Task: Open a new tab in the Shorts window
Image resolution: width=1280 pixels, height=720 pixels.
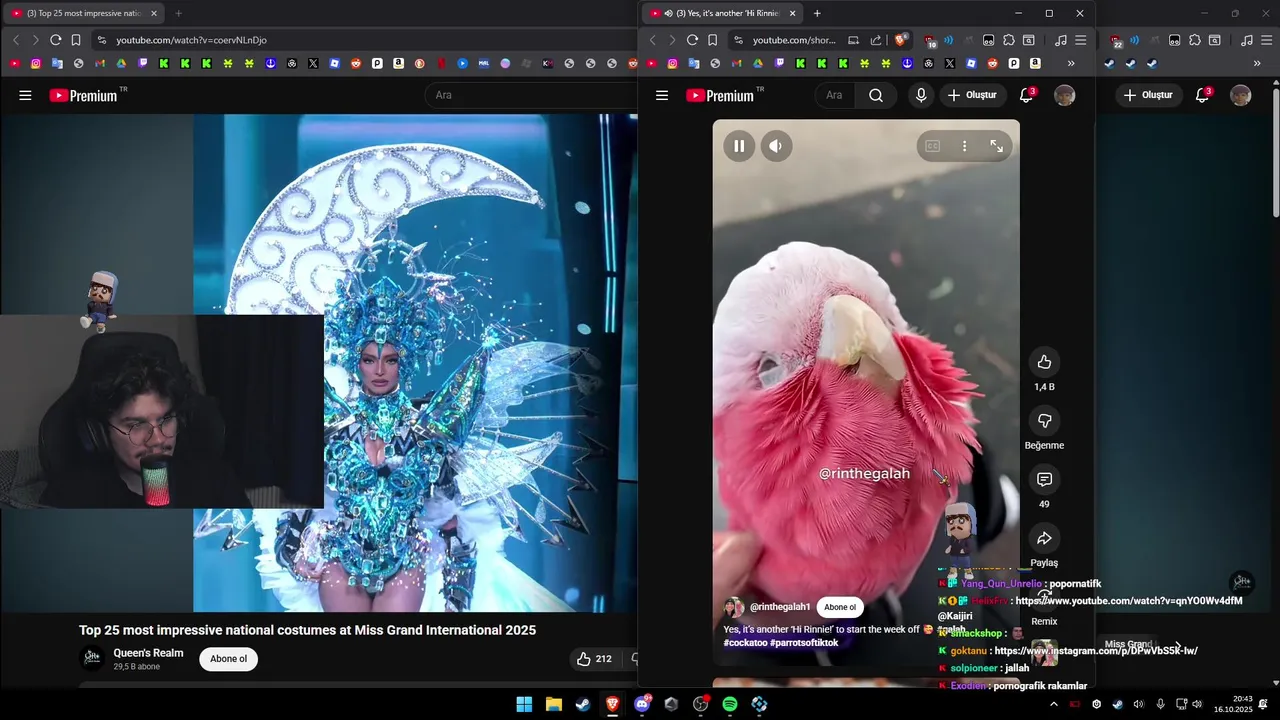Action: (x=817, y=13)
